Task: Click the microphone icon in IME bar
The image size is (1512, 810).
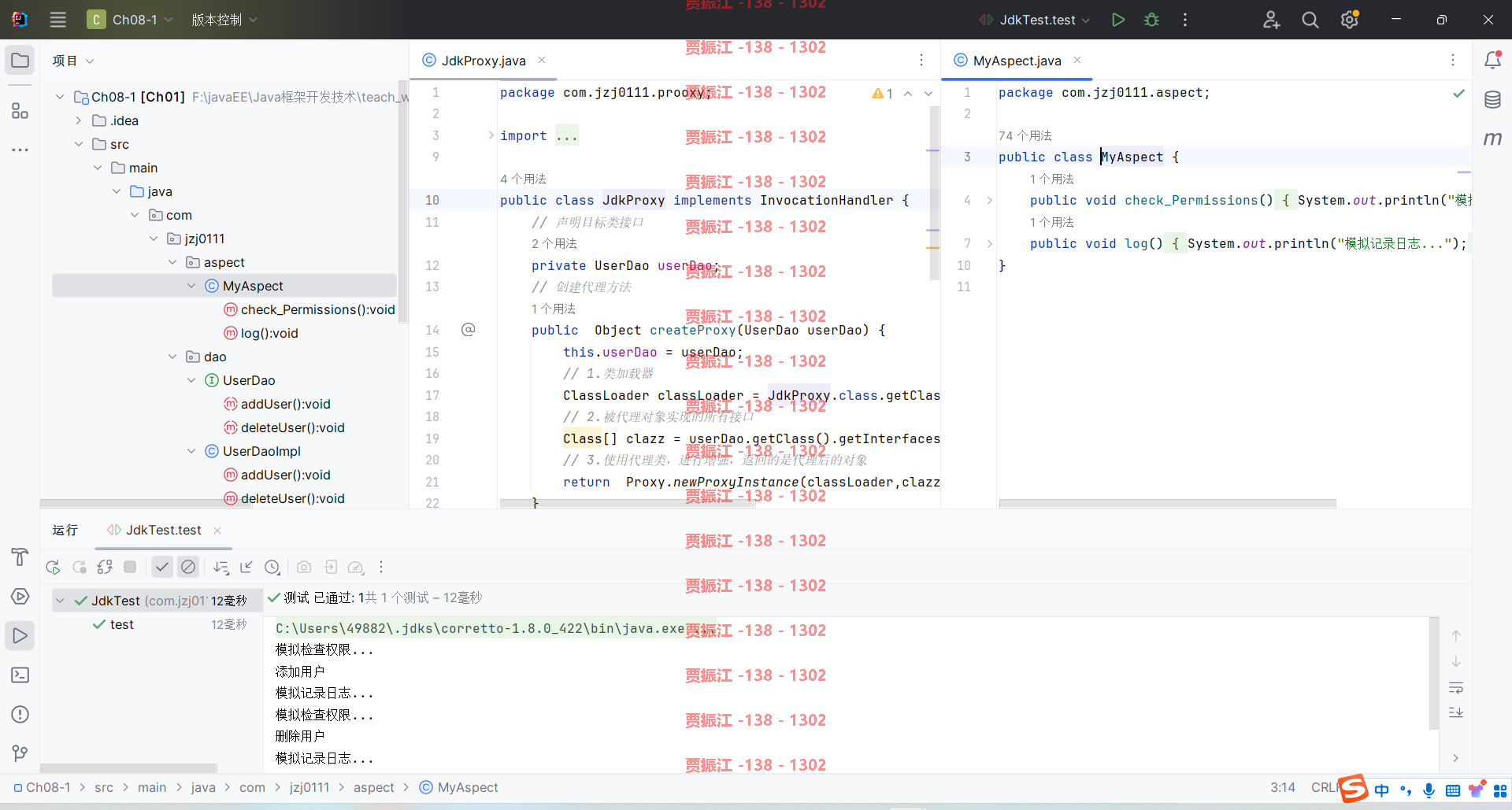Action: (1429, 790)
